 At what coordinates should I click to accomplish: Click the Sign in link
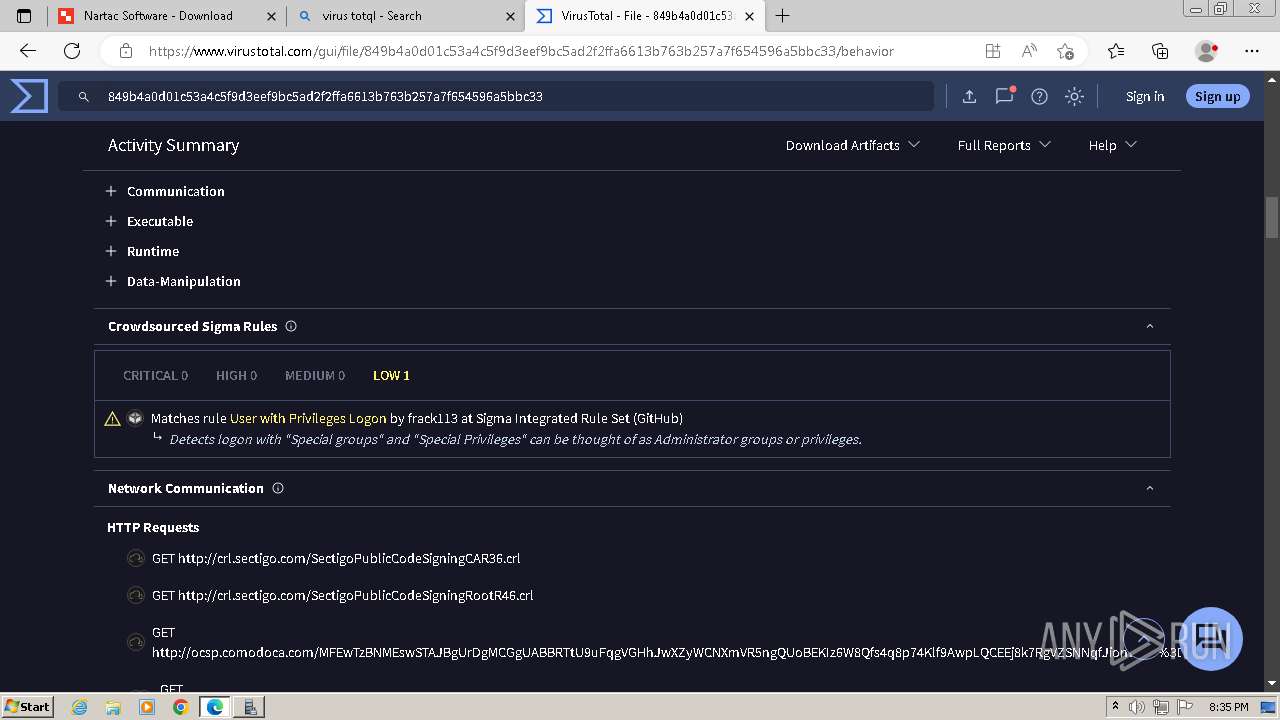pos(1145,96)
